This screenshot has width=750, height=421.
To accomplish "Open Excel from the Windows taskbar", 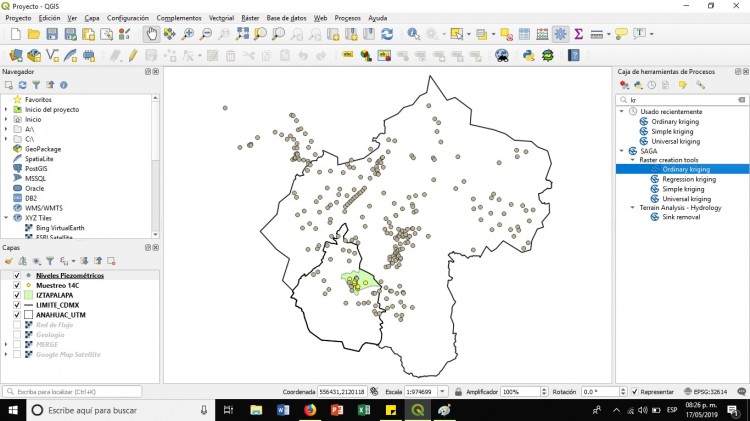I will point(364,410).
